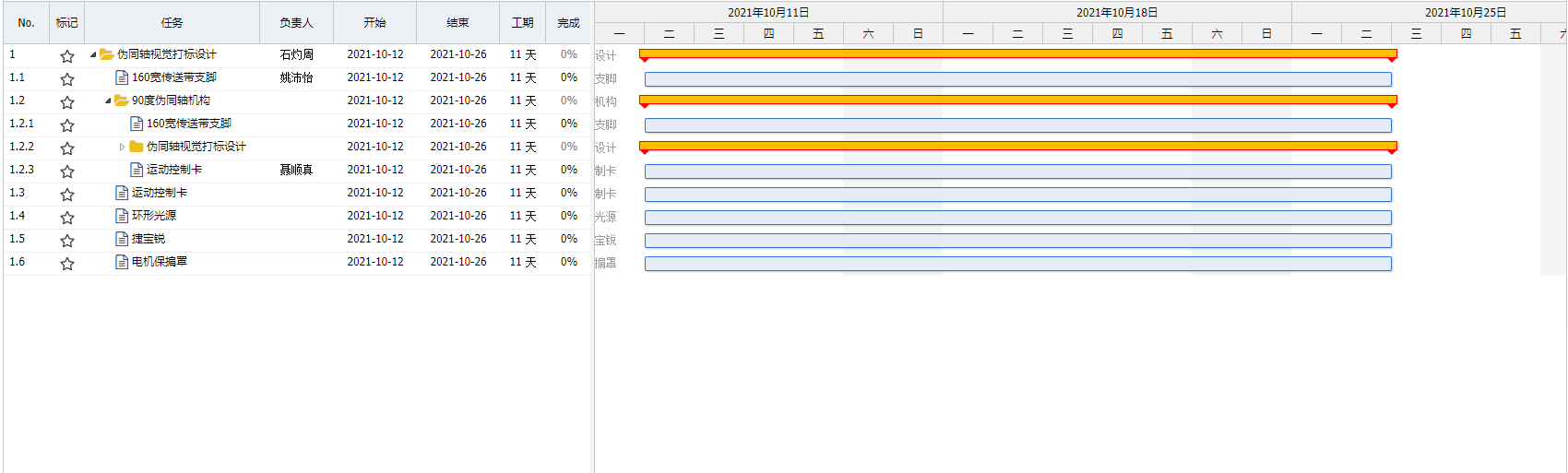Click the 2021年10月18日 week header
Image resolution: width=1568 pixels, height=473 pixels.
1116,12
